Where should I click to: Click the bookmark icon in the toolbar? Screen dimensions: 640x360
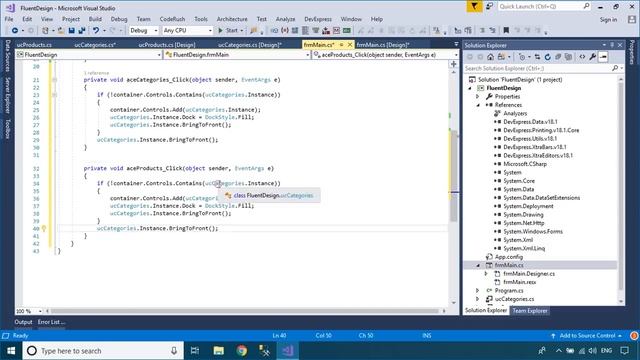506,31
